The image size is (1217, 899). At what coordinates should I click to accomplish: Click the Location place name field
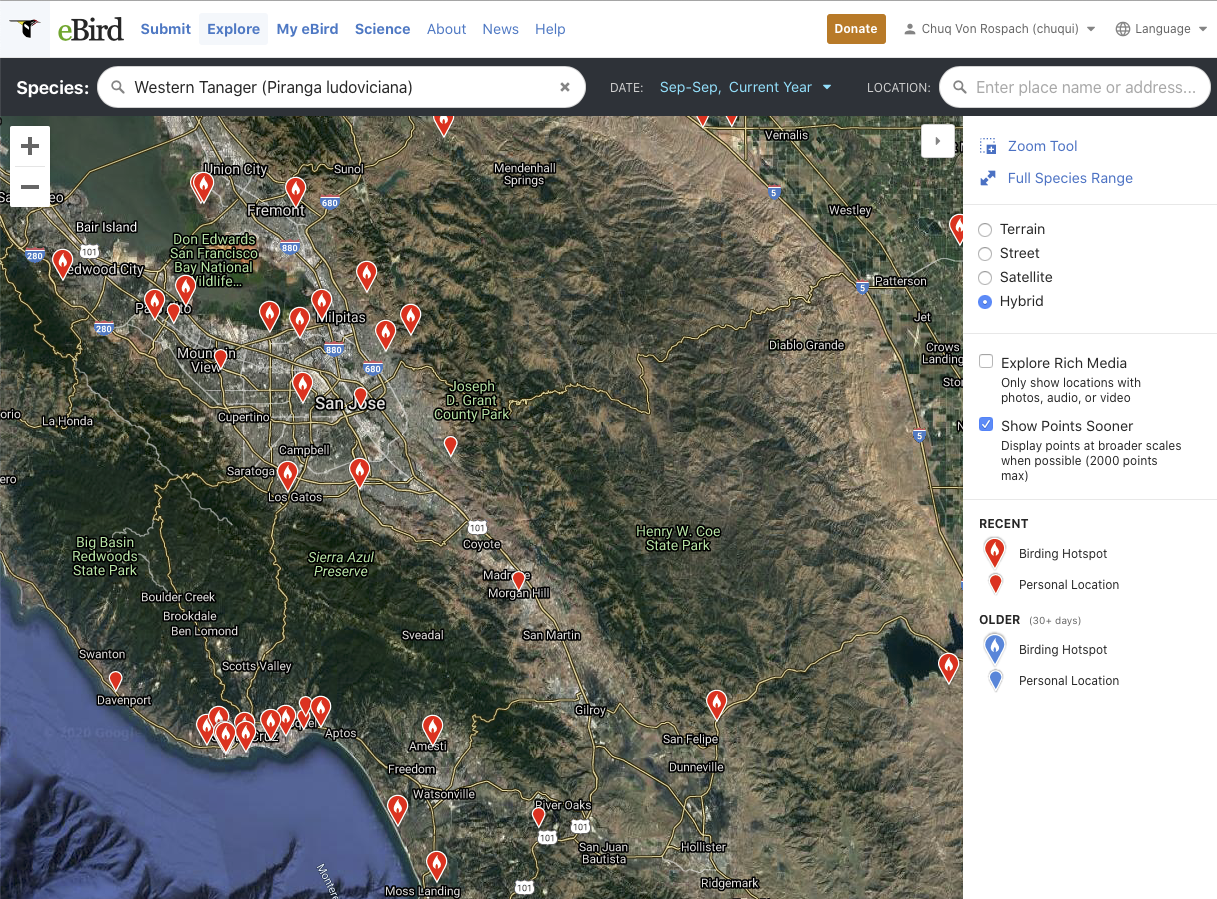coord(1075,87)
